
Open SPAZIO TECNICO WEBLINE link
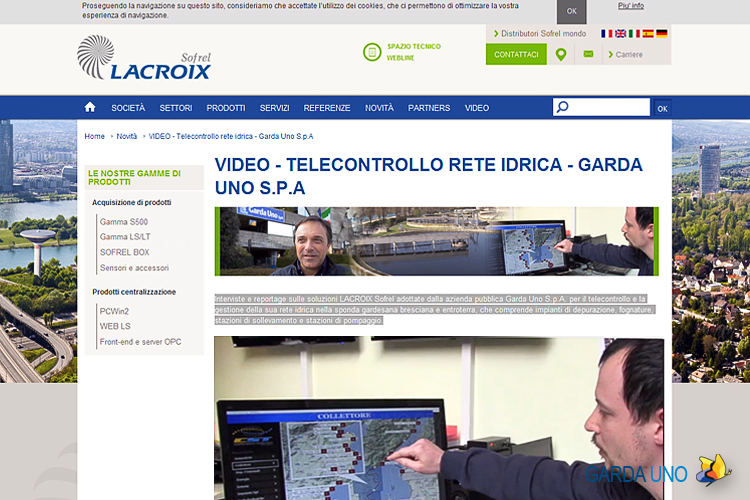[x=414, y=52]
